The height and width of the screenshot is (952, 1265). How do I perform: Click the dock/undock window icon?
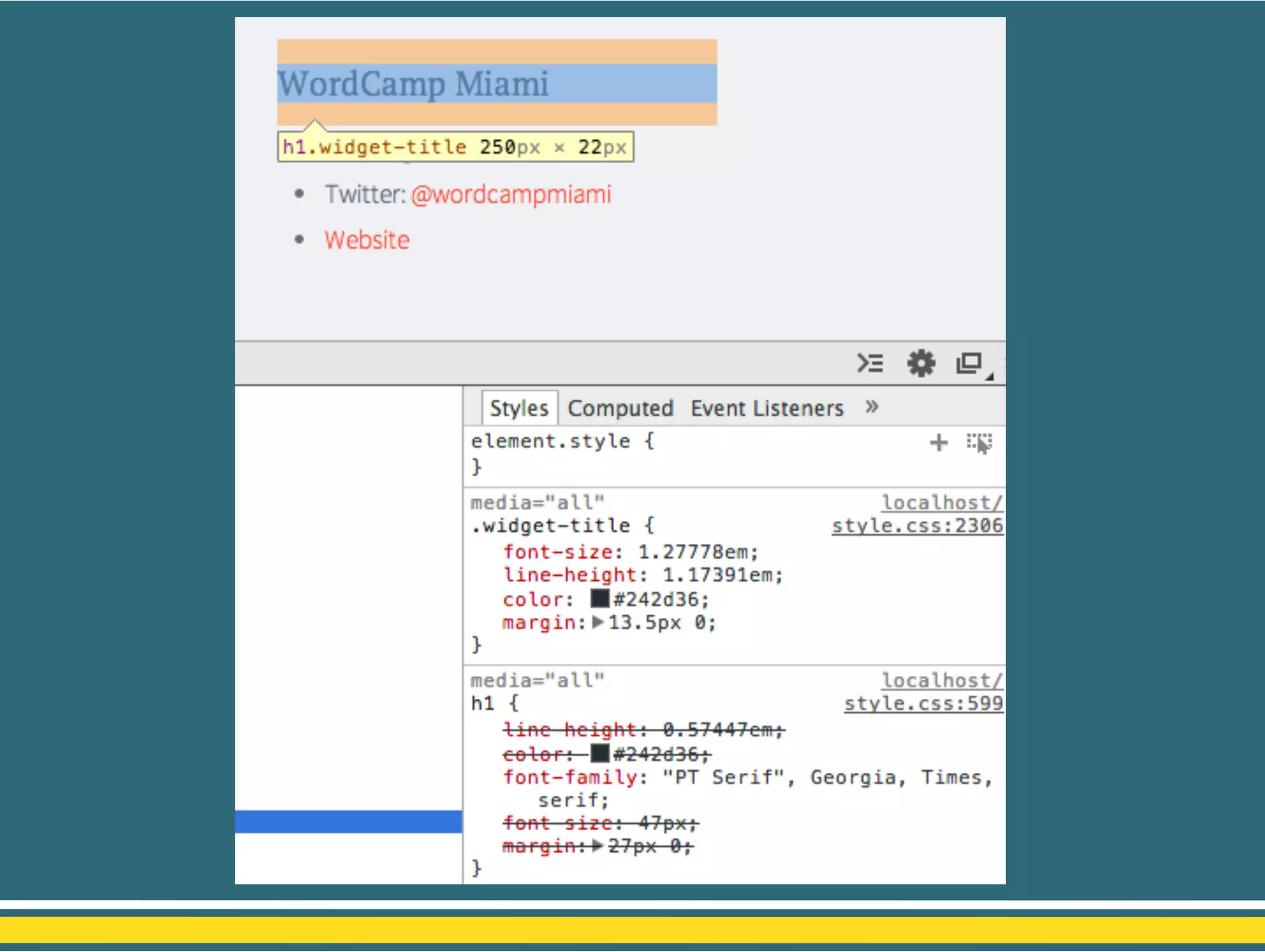[969, 363]
